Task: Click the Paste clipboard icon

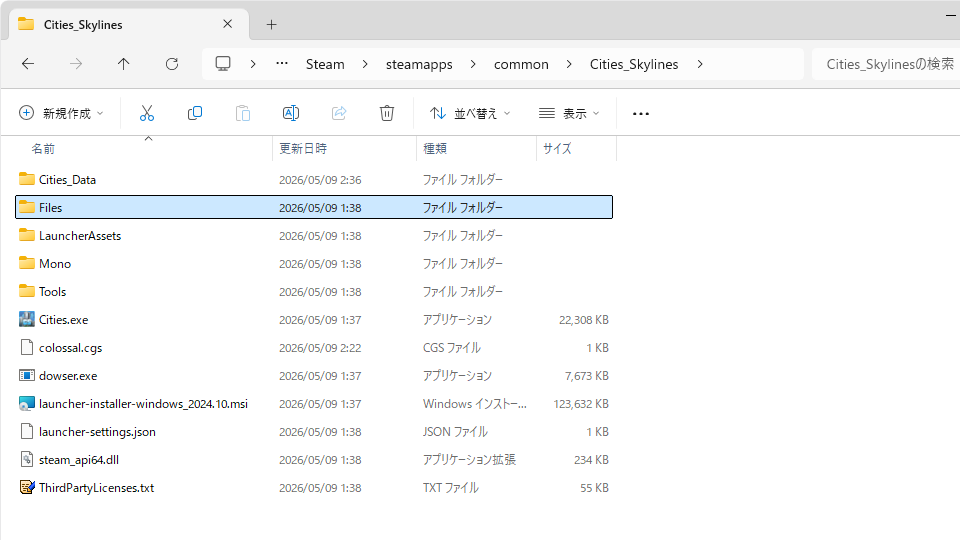Action: point(243,113)
